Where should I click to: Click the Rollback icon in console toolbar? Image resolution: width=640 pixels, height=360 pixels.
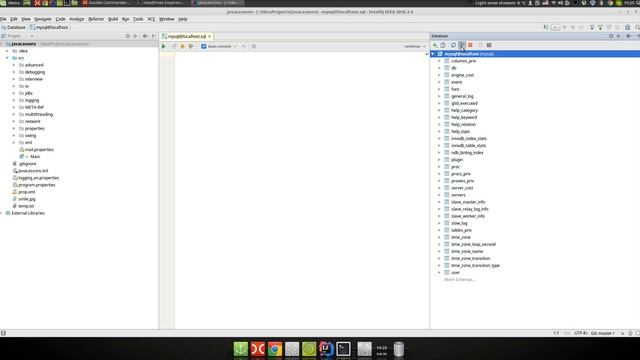coord(244,47)
